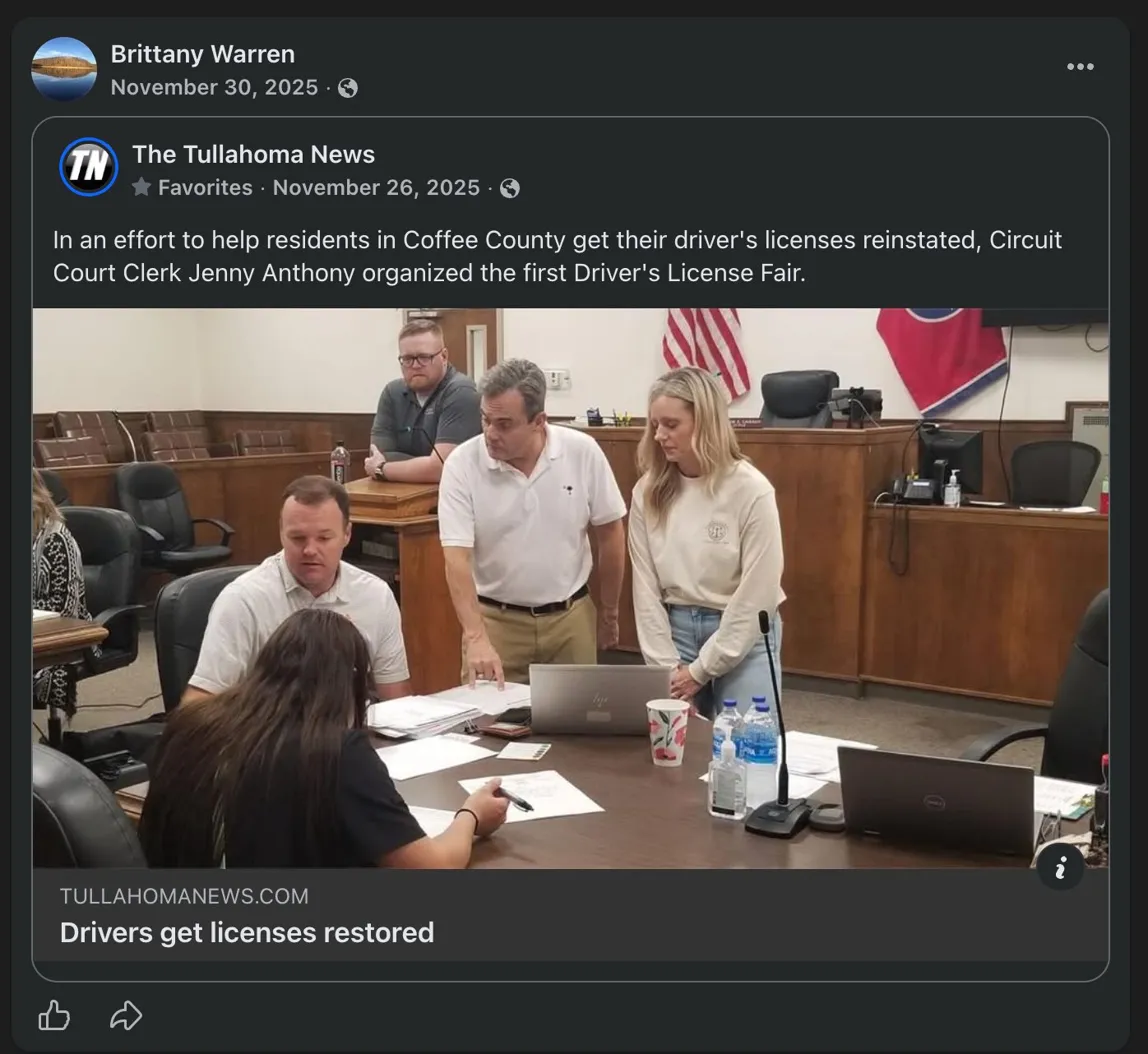
Task: Open the three-dot post options menu
Action: coord(1080,67)
